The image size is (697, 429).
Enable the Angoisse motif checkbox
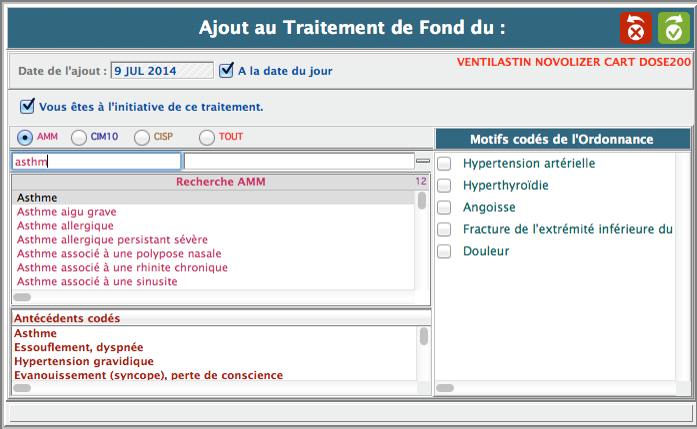445,207
